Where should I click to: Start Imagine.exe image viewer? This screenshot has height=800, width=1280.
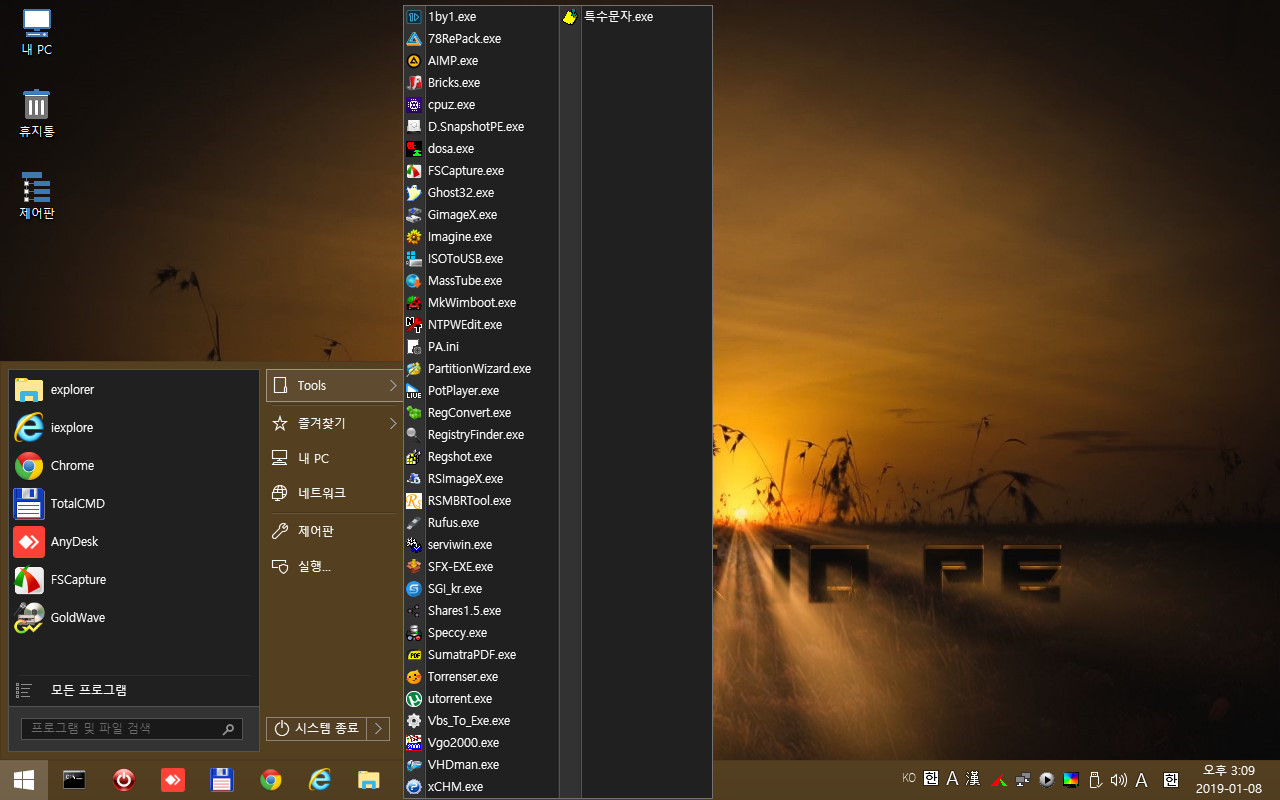[481, 237]
